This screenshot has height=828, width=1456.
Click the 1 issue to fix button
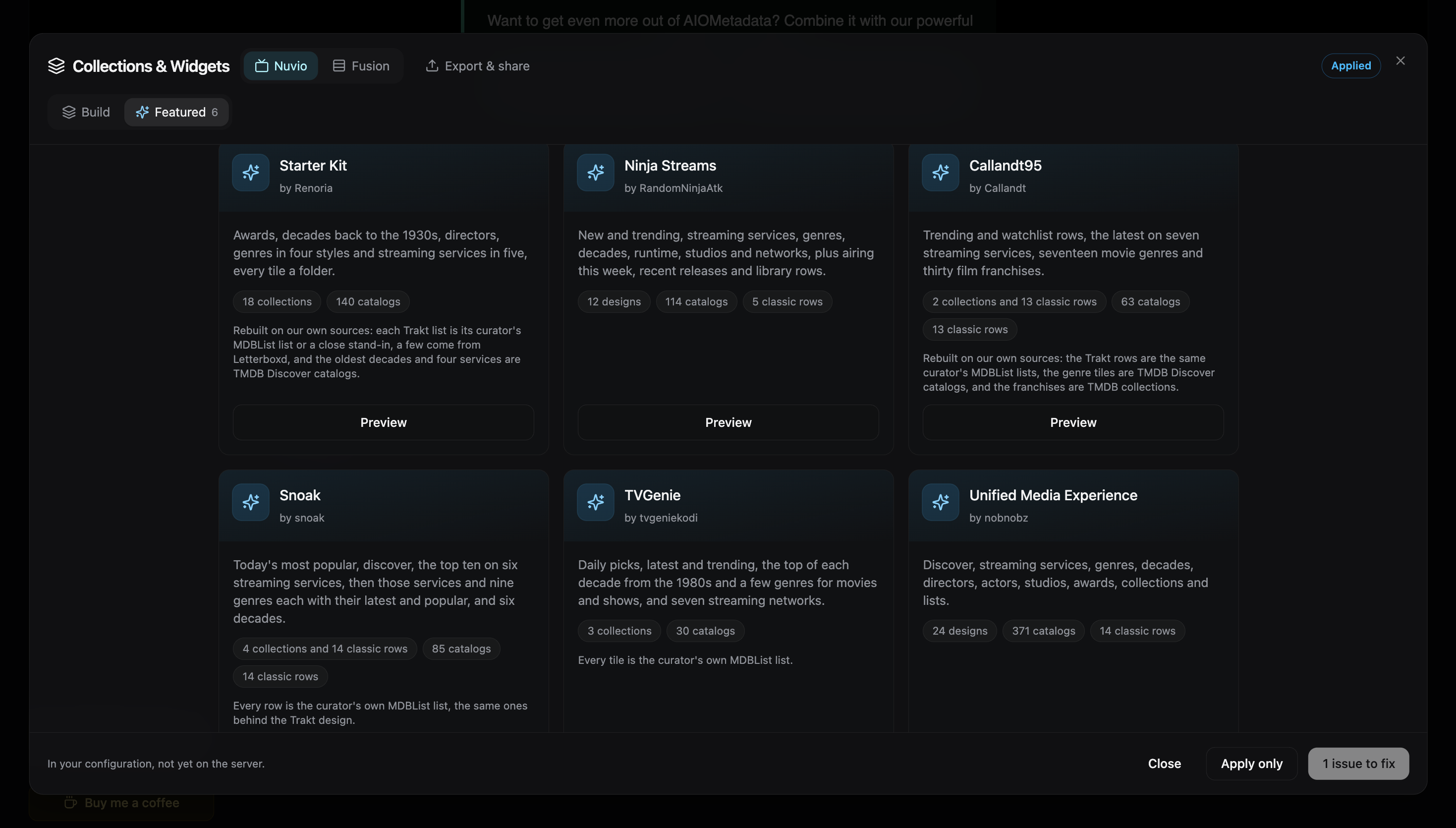point(1358,764)
